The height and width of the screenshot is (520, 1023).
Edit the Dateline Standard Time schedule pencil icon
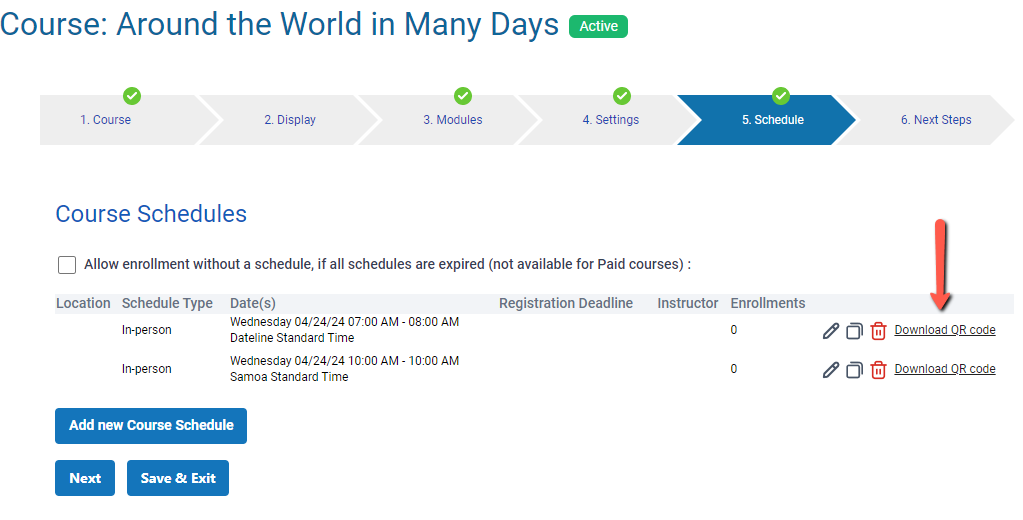coord(830,331)
